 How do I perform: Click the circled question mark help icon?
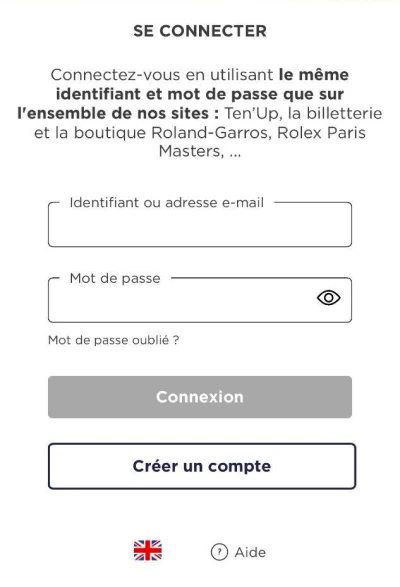[219, 552]
